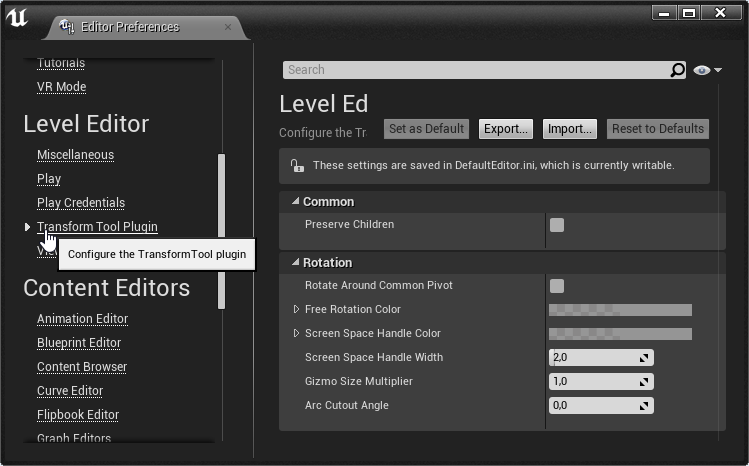Toggle the Preserve Children checkbox

[x=557, y=225]
